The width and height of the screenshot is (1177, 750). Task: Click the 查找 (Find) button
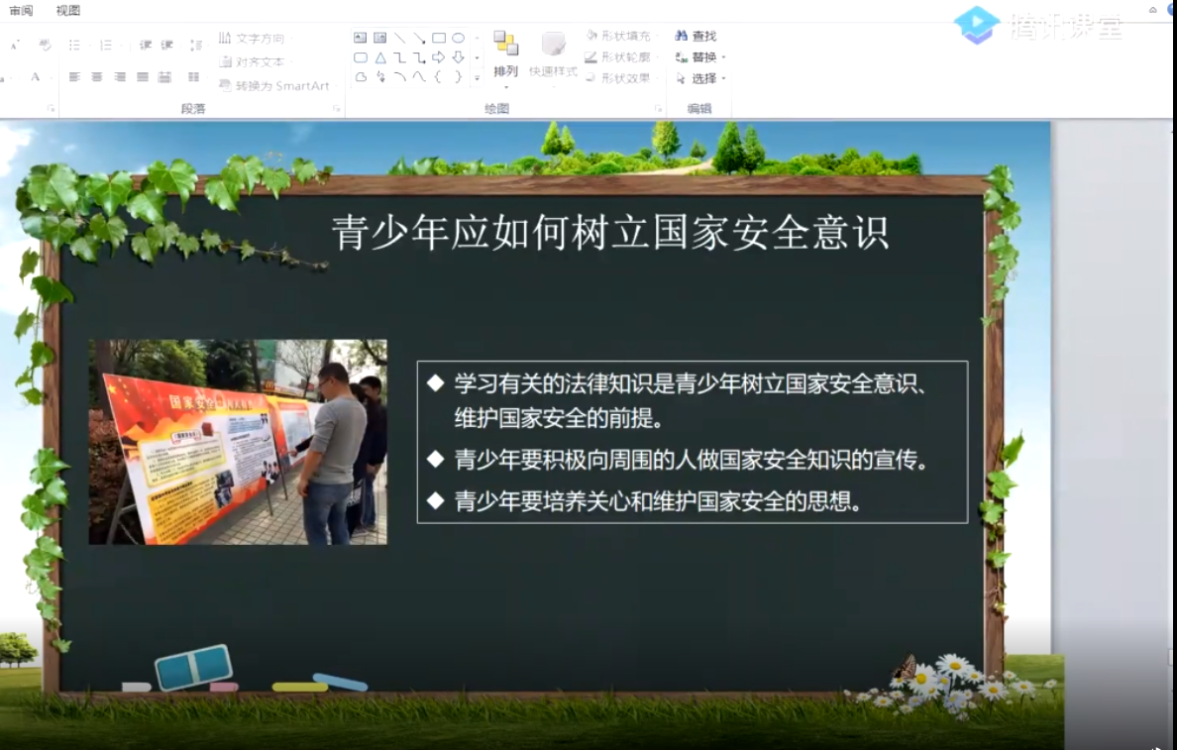click(697, 37)
